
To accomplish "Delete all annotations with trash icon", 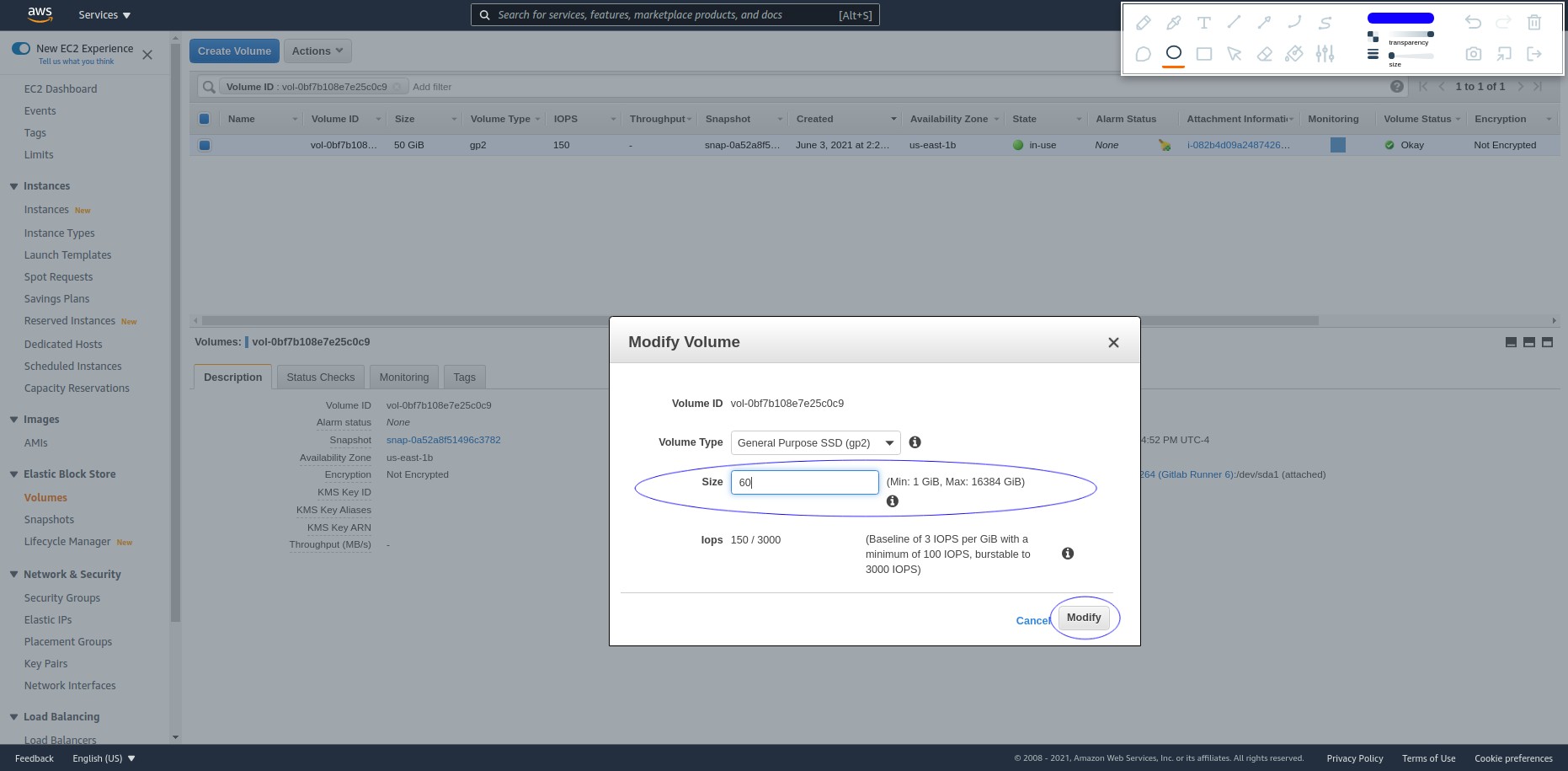I will click(1534, 23).
